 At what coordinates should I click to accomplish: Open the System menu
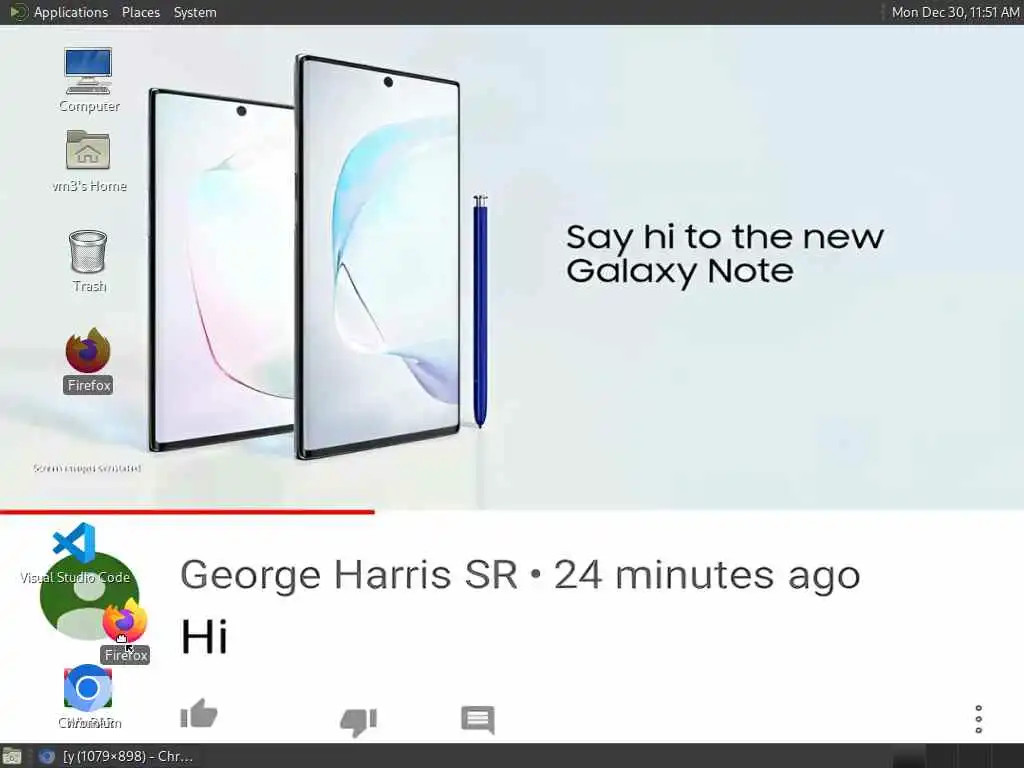click(195, 12)
